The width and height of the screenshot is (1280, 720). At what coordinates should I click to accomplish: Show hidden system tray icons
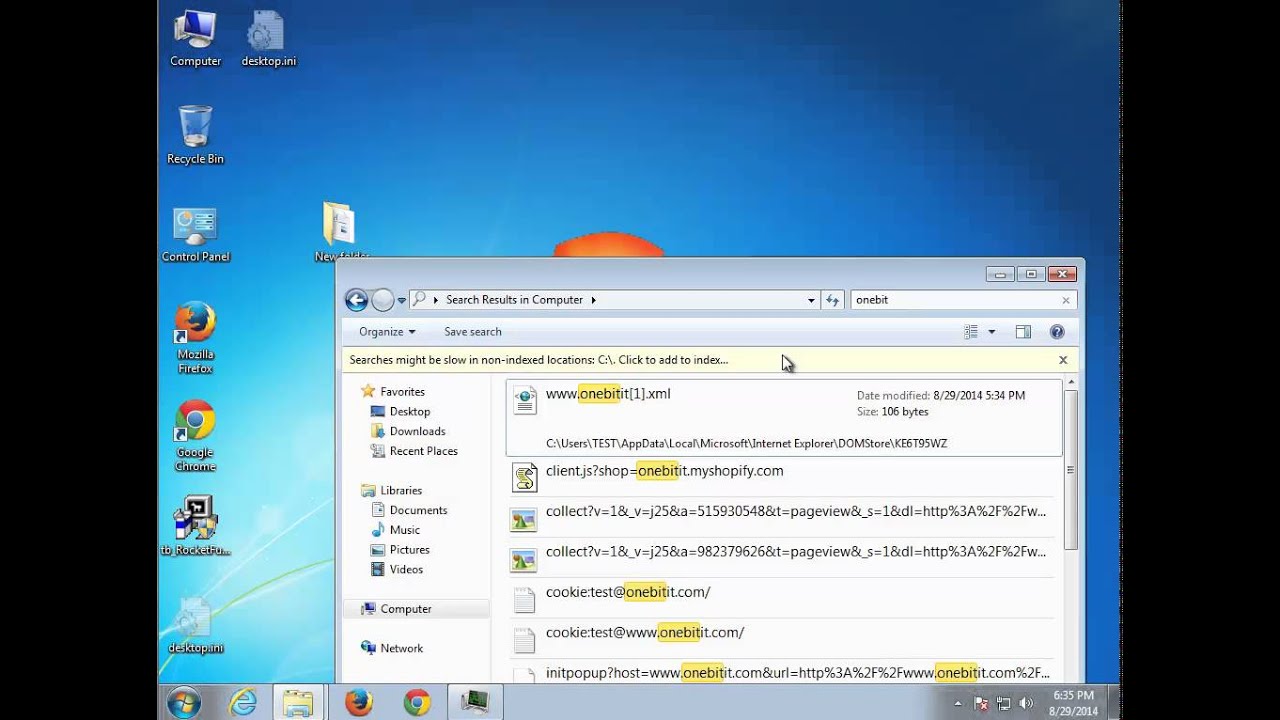[958, 704]
